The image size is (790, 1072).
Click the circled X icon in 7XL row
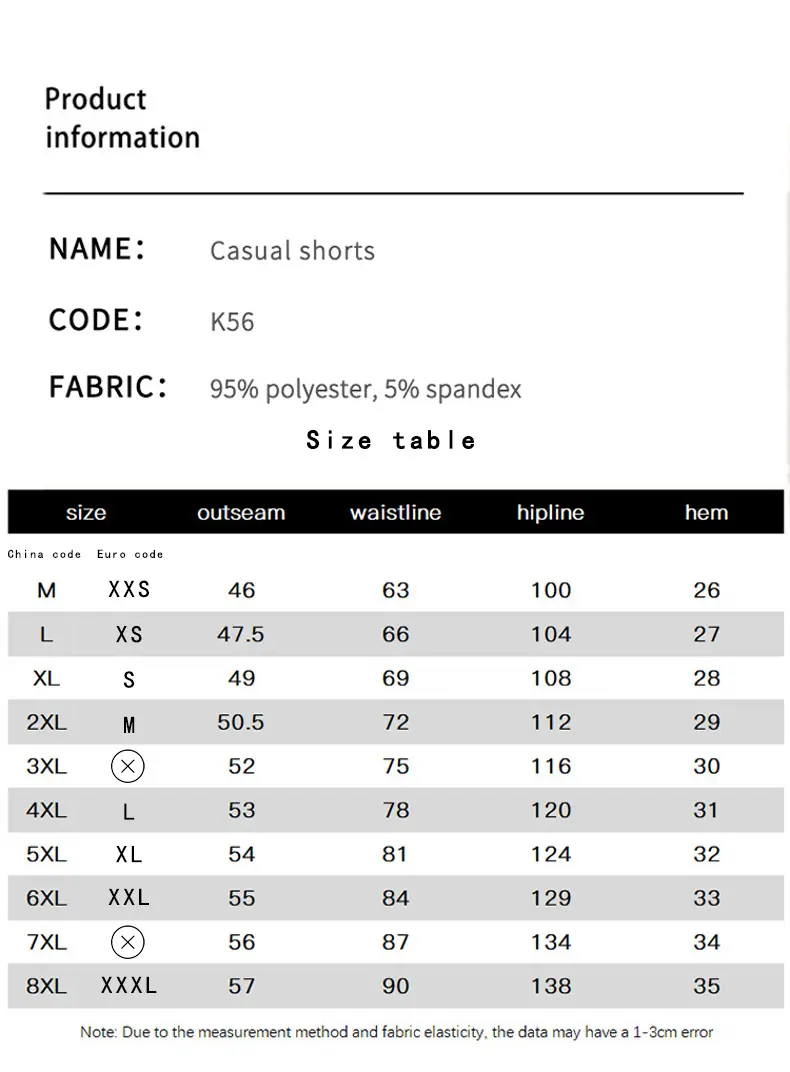[128, 943]
